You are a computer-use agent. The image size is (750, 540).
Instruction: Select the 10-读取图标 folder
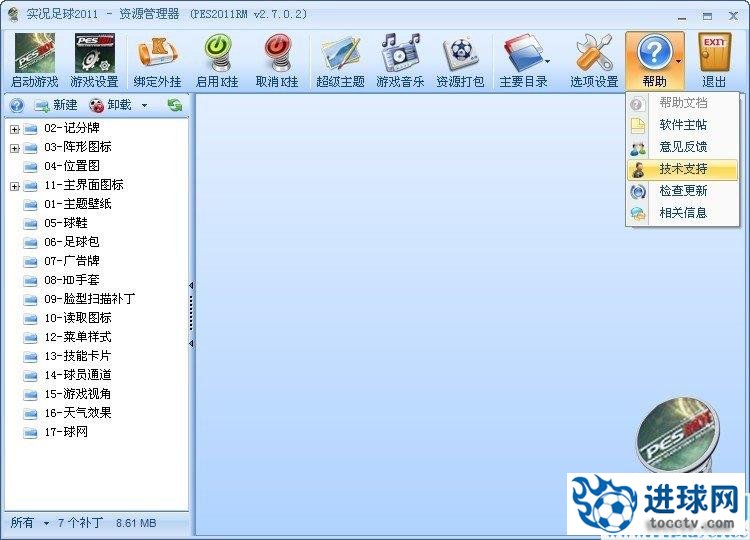pyautogui.click(x=77, y=318)
